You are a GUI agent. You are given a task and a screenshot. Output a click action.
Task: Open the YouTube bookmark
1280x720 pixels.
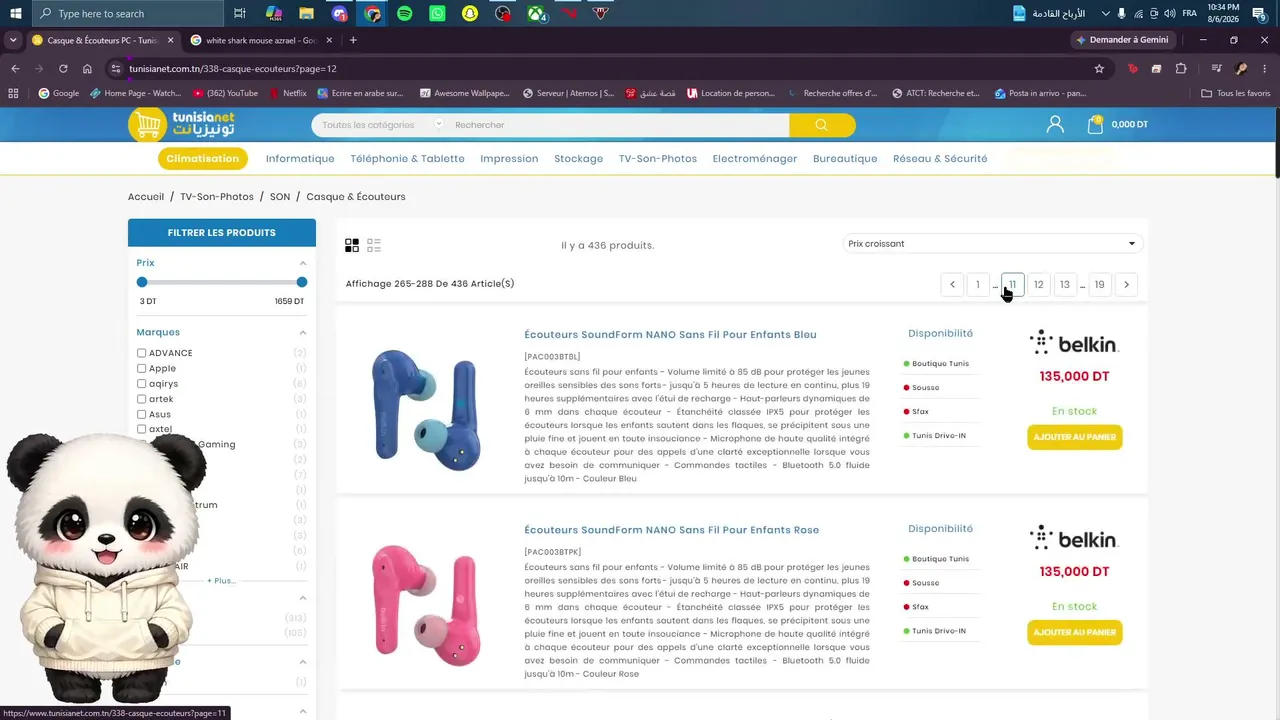pos(224,93)
